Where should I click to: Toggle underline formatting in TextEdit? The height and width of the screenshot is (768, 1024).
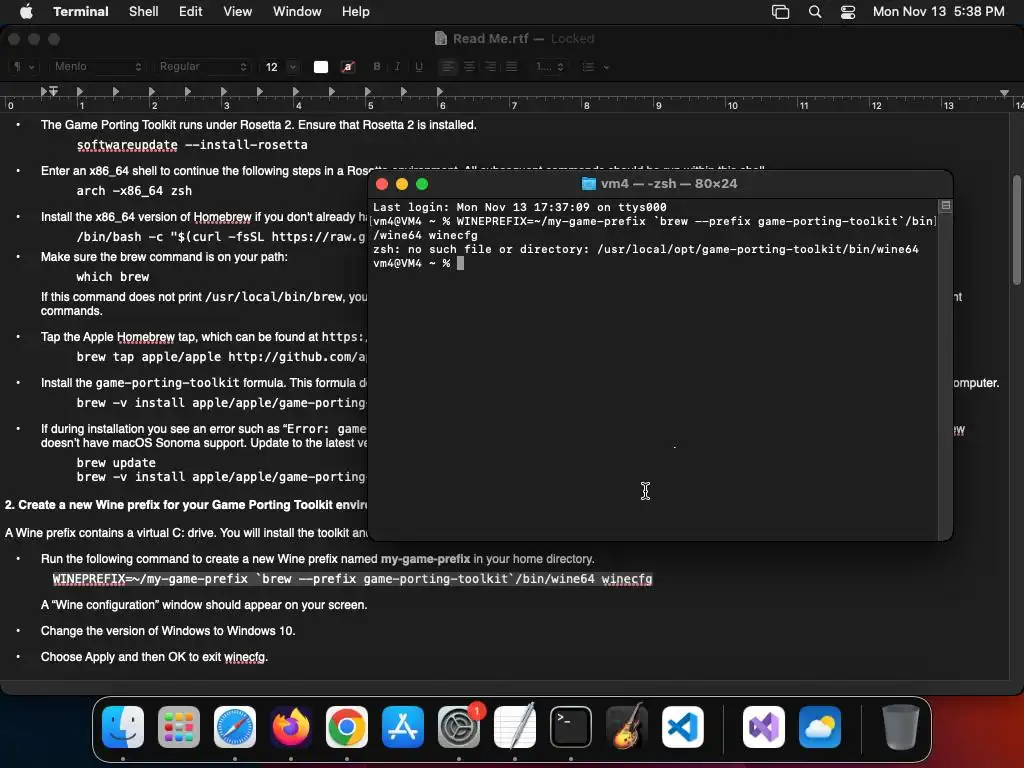click(419, 67)
